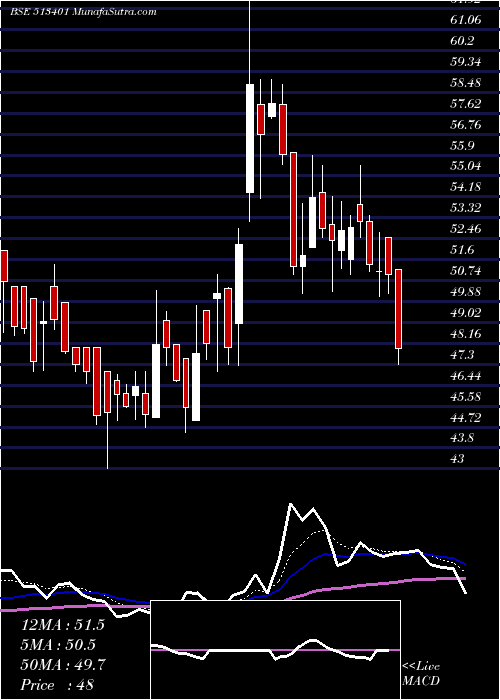This screenshot has height=700, width=500.
Task: Click the 54.18 price axis label
Action: pos(466,187)
